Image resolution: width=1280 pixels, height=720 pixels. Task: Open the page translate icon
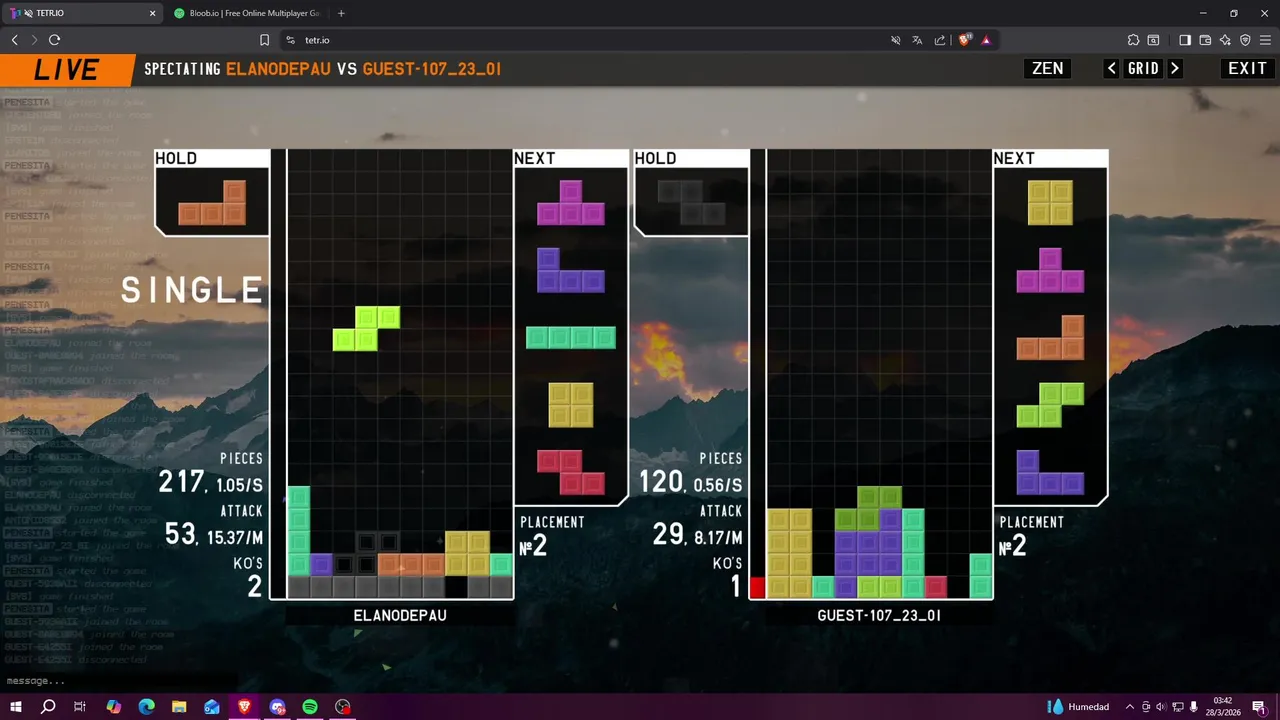tap(917, 40)
